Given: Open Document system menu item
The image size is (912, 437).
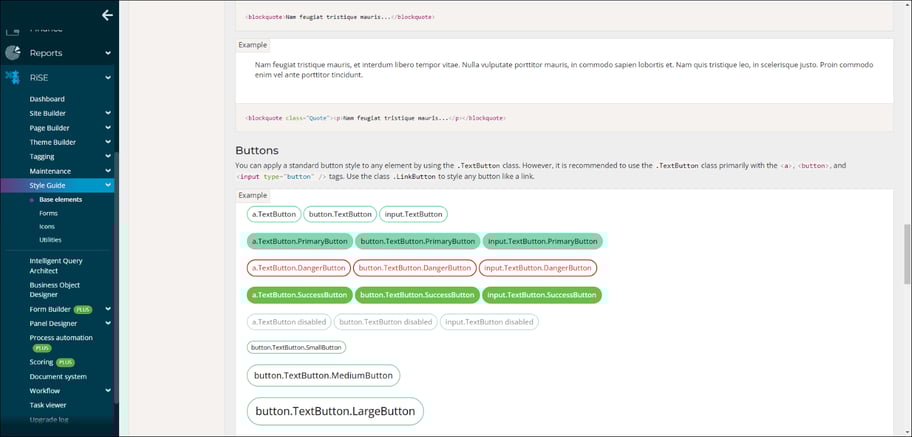Looking at the screenshot, I should point(58,376).
